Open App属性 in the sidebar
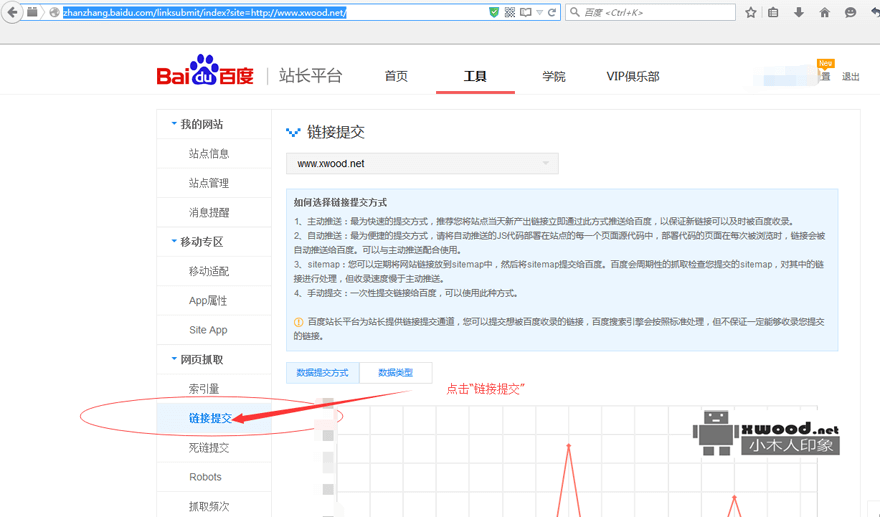Screen dimensions: 880x517 pos(208,301)
